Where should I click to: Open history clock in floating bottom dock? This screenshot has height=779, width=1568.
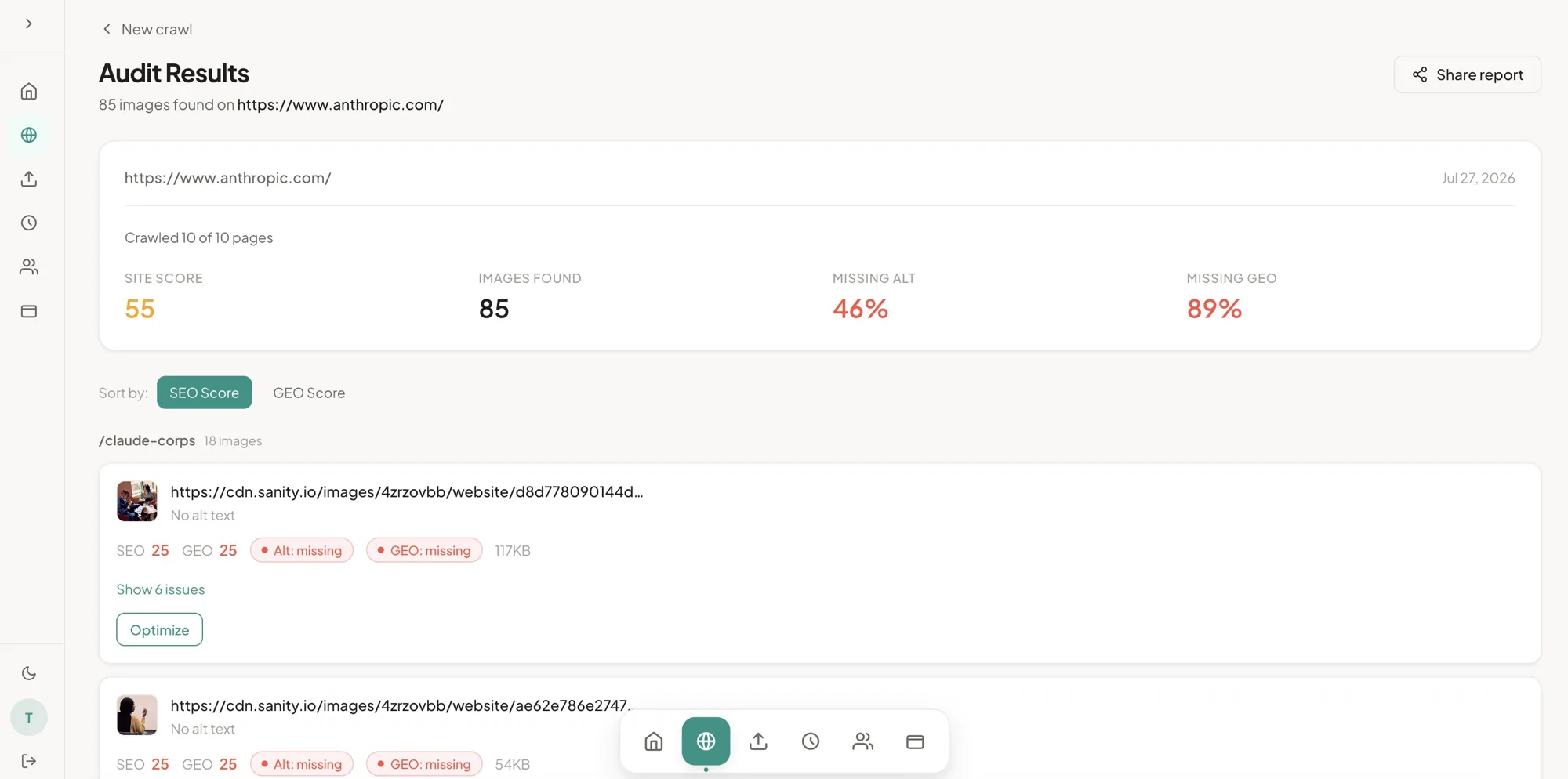(x=811, y=741)
